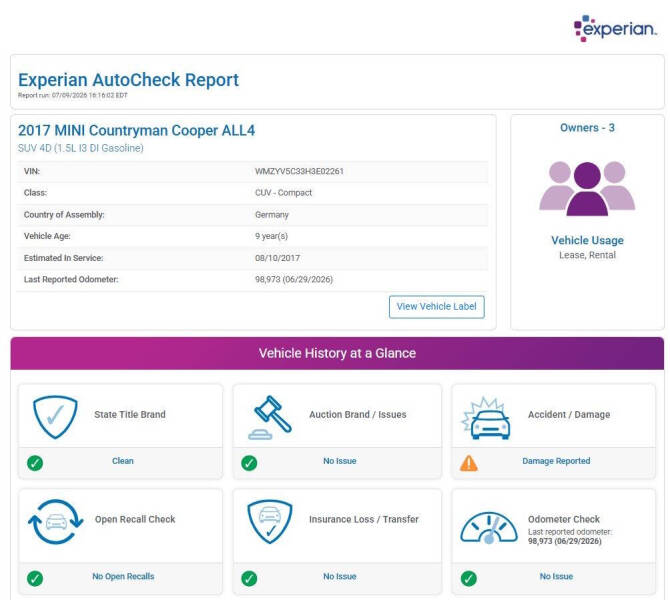This screenshot has height=600, width=670.
Task: Click the 2017 MINI Countryman Cooper ALL4 title
Action: [x=136, y=130]
